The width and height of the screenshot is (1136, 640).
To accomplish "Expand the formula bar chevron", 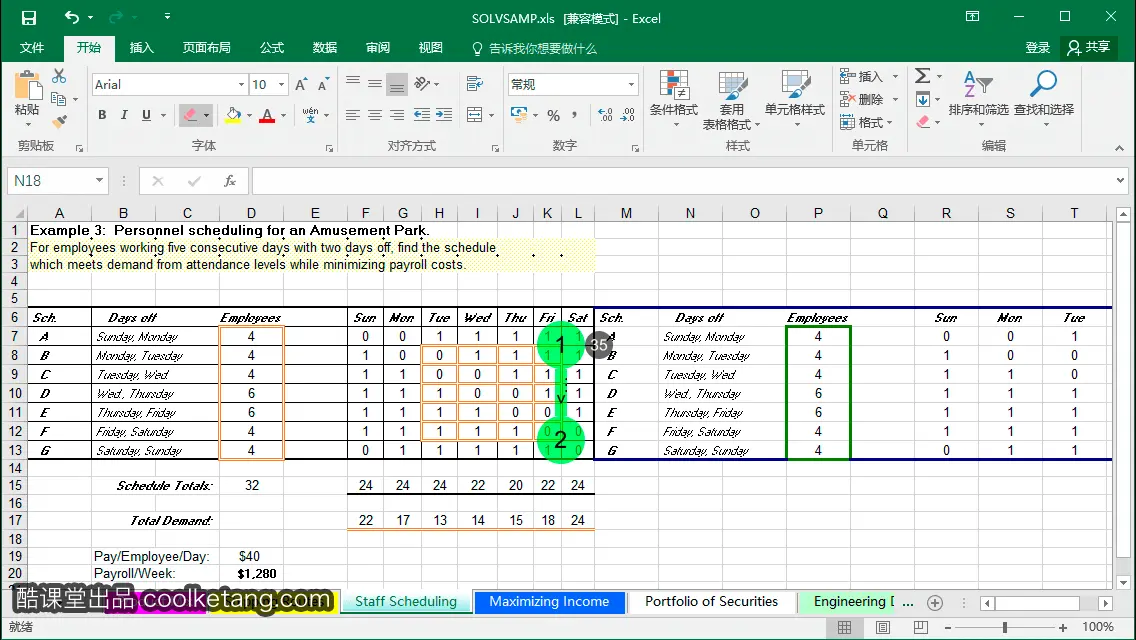I will pos(1120,180).
